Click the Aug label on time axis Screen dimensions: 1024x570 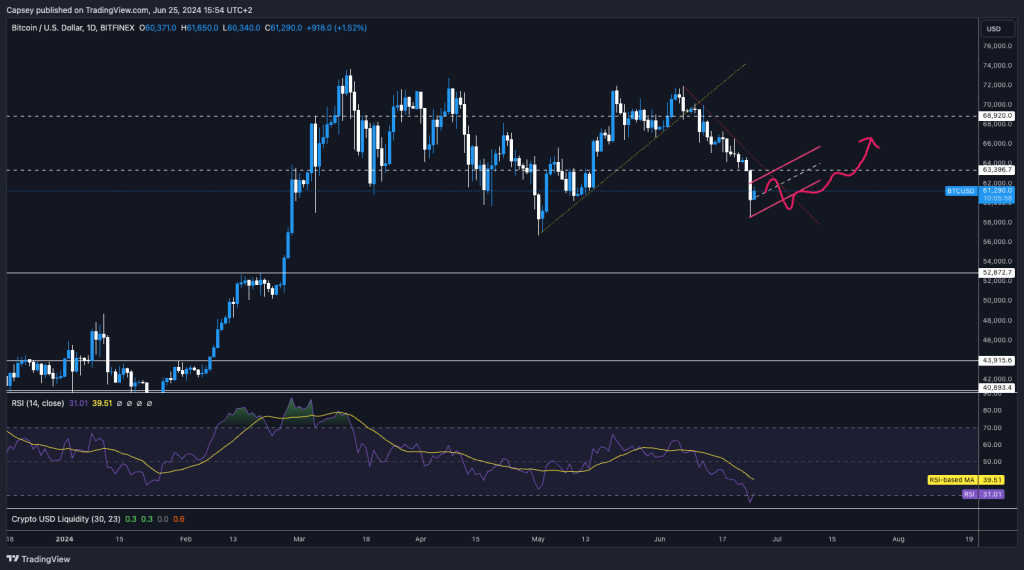point(899,539)
